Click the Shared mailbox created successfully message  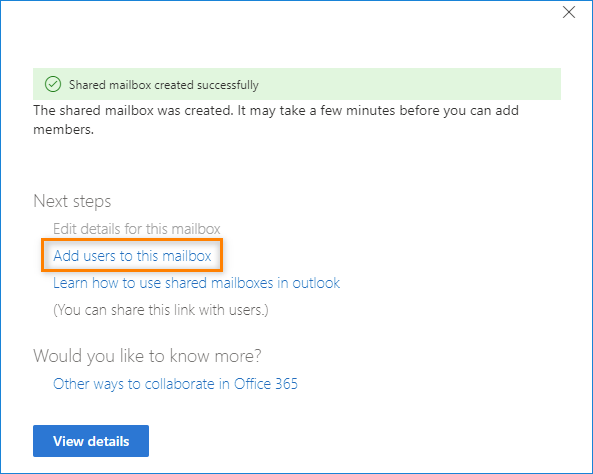tap(164, 85)
